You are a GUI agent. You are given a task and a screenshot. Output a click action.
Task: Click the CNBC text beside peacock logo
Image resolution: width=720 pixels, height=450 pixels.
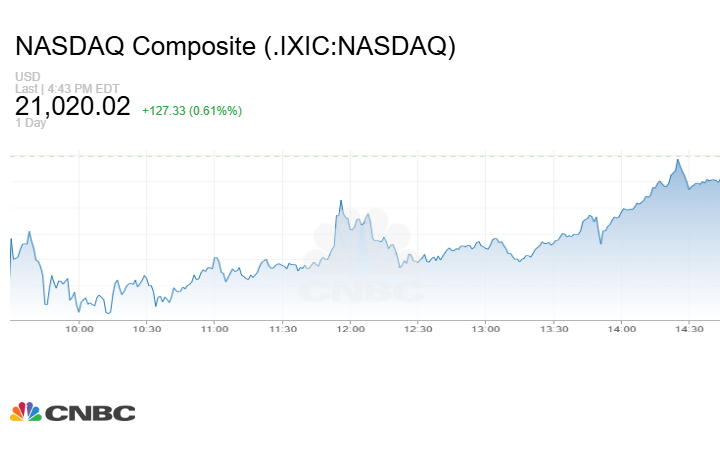(90, 413)
